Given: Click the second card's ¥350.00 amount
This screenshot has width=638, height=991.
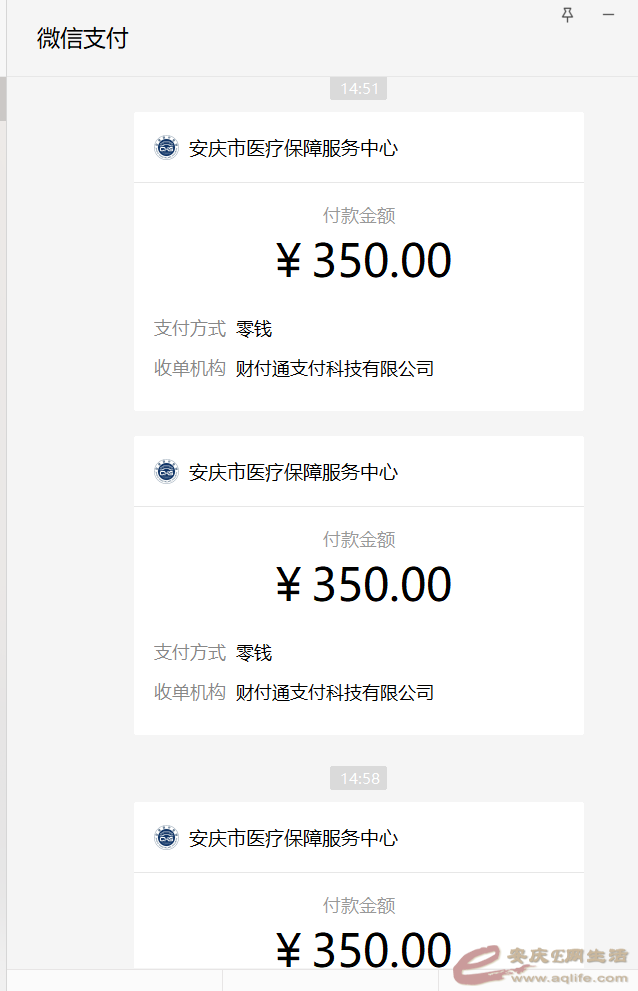Looking at the screenshot, I should click(x=363, y=586).
